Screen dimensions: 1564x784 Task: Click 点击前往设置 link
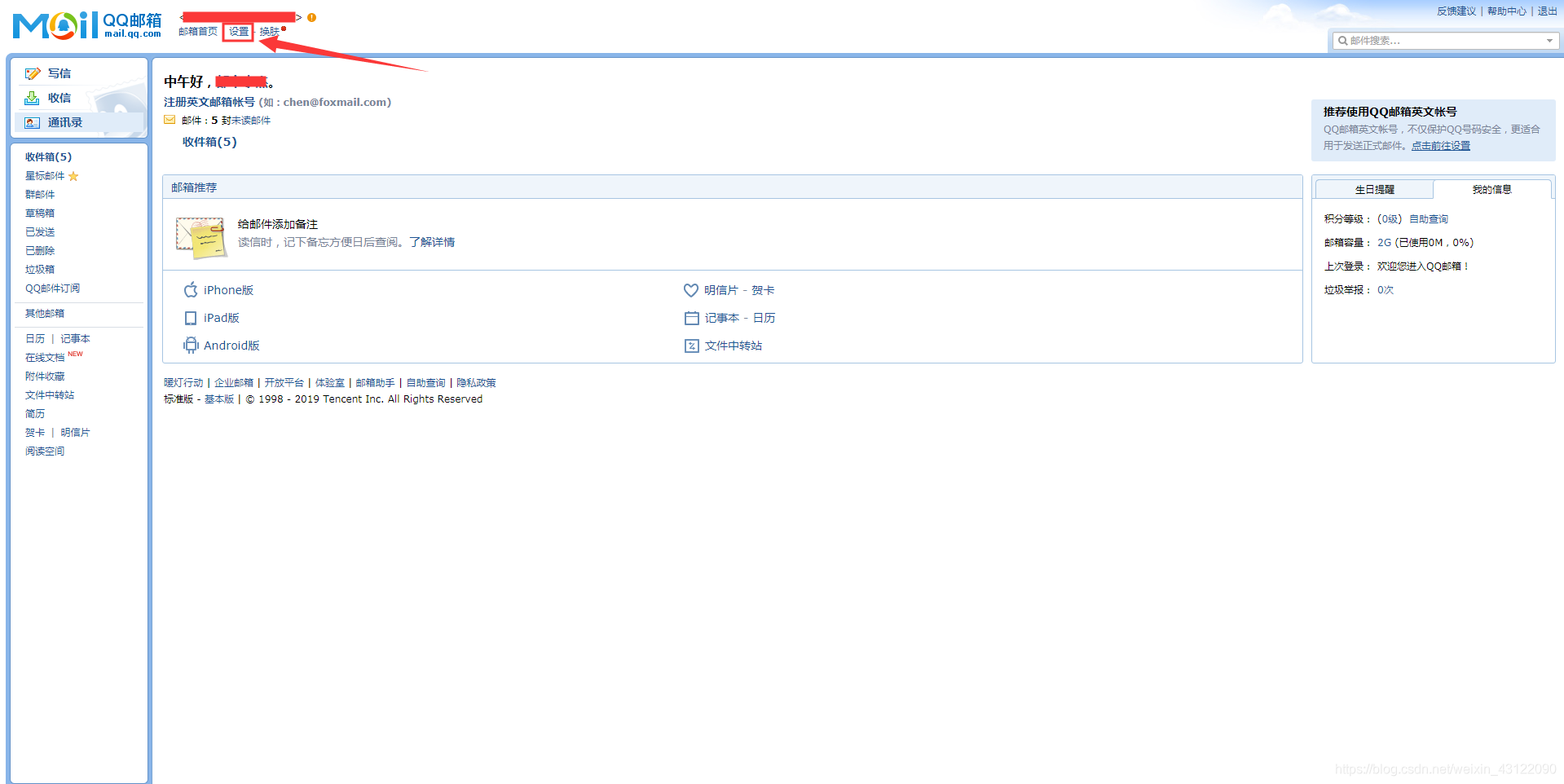(1441, 146)
